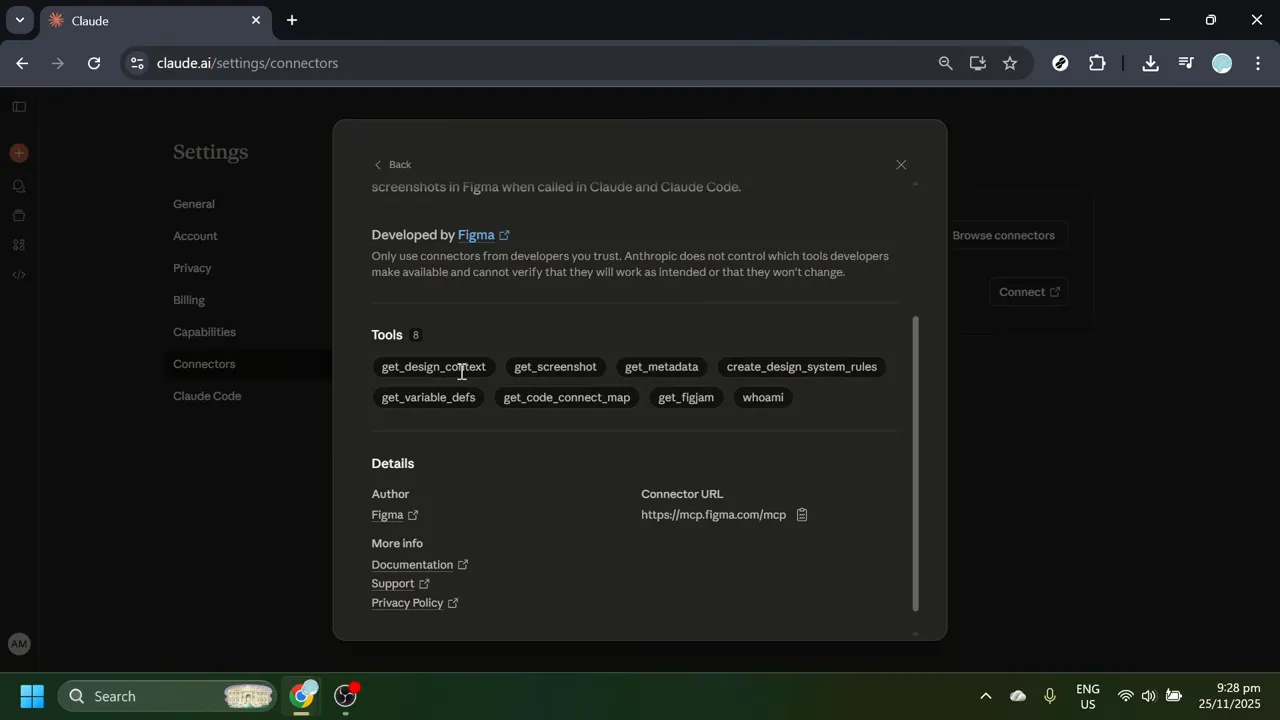The height and width of the screenshot is (720, 1280).
Task: Toggle the Claude sidebar panel icon
Action: coord(19,107)
